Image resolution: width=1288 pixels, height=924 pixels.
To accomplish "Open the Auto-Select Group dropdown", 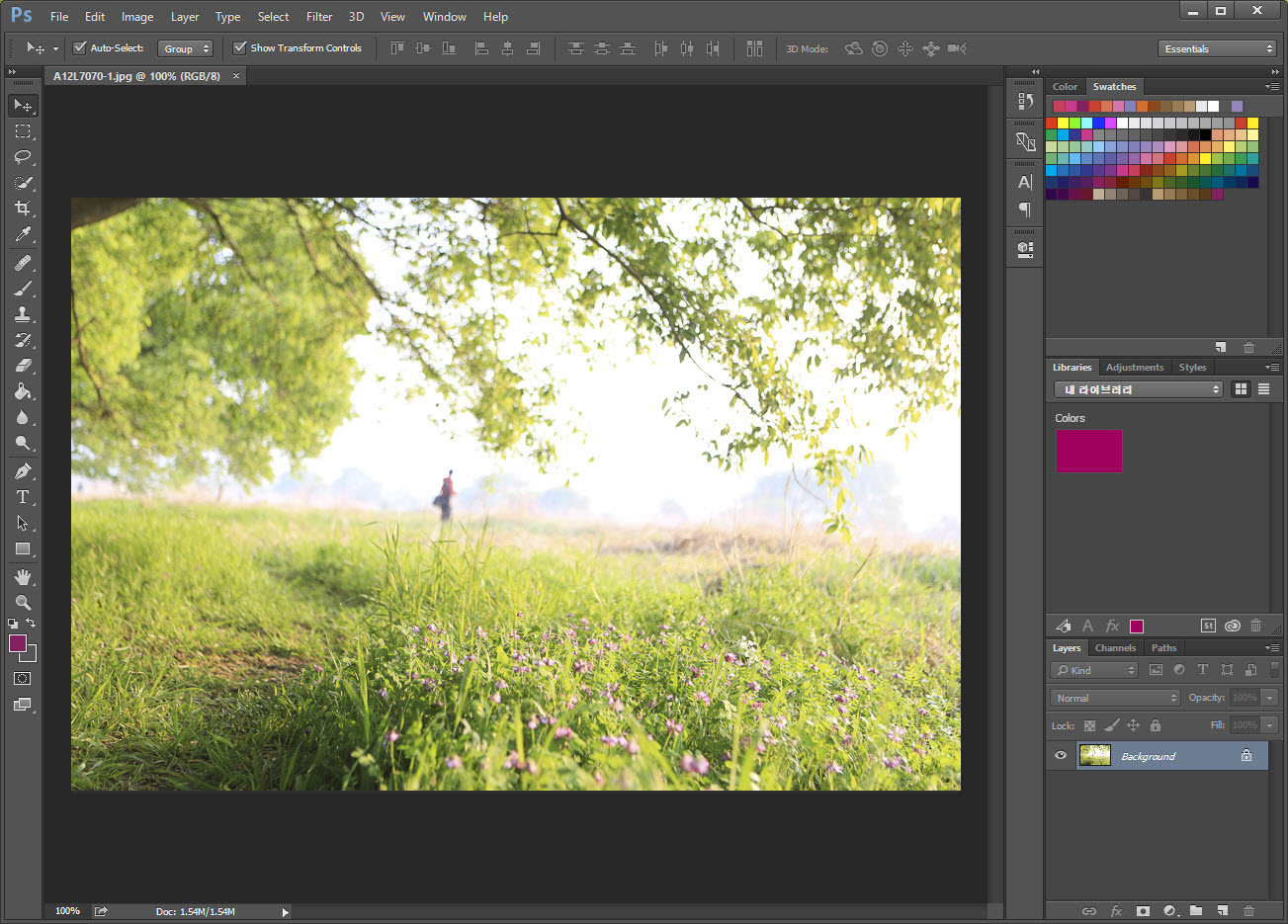I will point(185,48).
